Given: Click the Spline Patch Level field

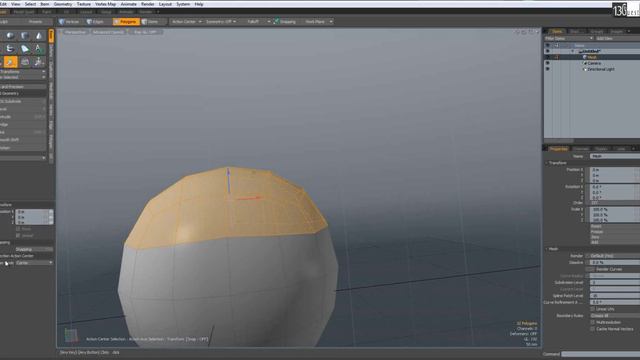Looking at the screenshot, I should (x=615, y=296).
